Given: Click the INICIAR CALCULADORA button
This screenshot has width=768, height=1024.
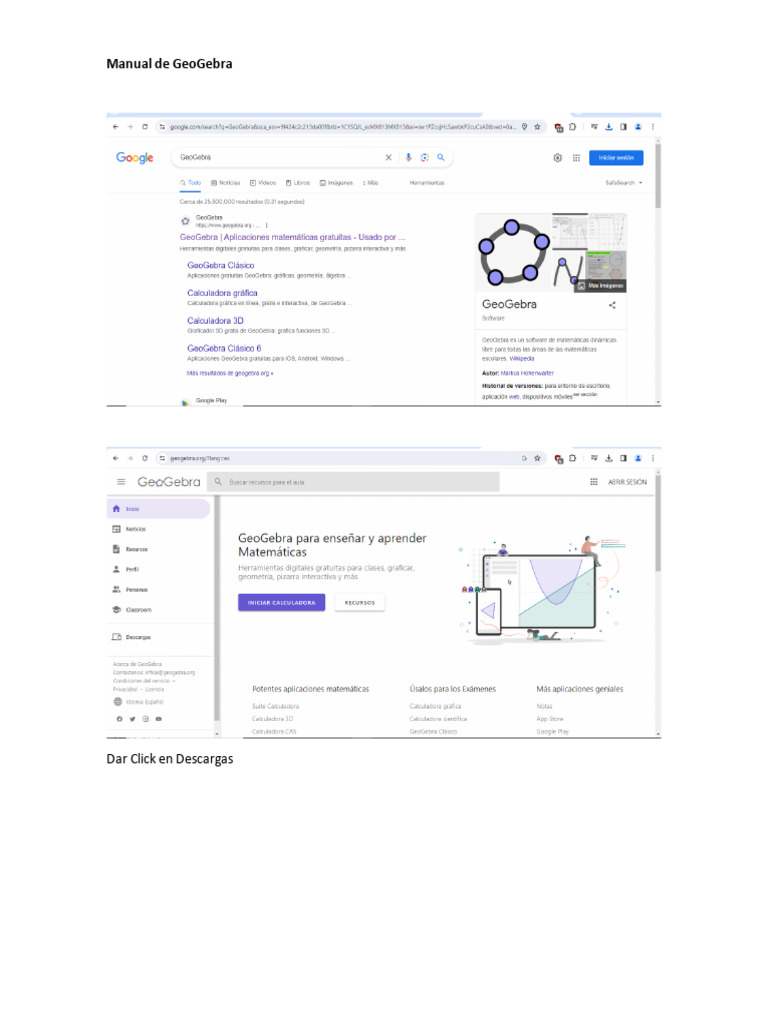Looking at the screenshot, I should pos(281,603).
